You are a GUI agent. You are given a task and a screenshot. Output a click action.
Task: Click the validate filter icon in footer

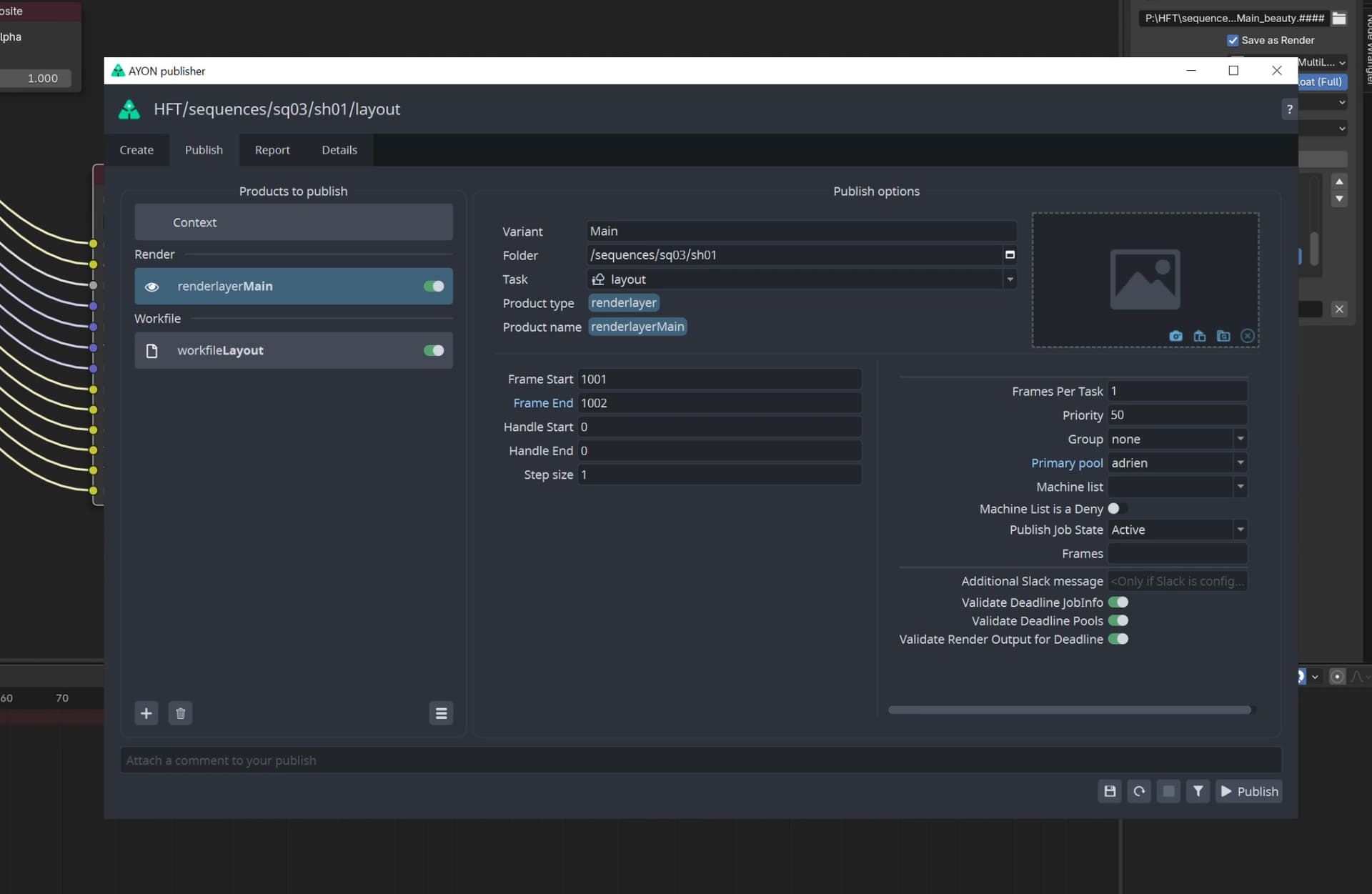coord(1198,791)
